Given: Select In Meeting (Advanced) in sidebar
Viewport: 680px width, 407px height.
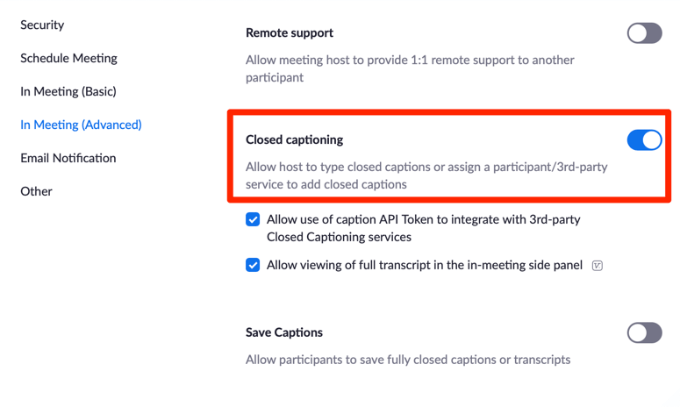Looking at the screenshot, I should coord(81,125).
